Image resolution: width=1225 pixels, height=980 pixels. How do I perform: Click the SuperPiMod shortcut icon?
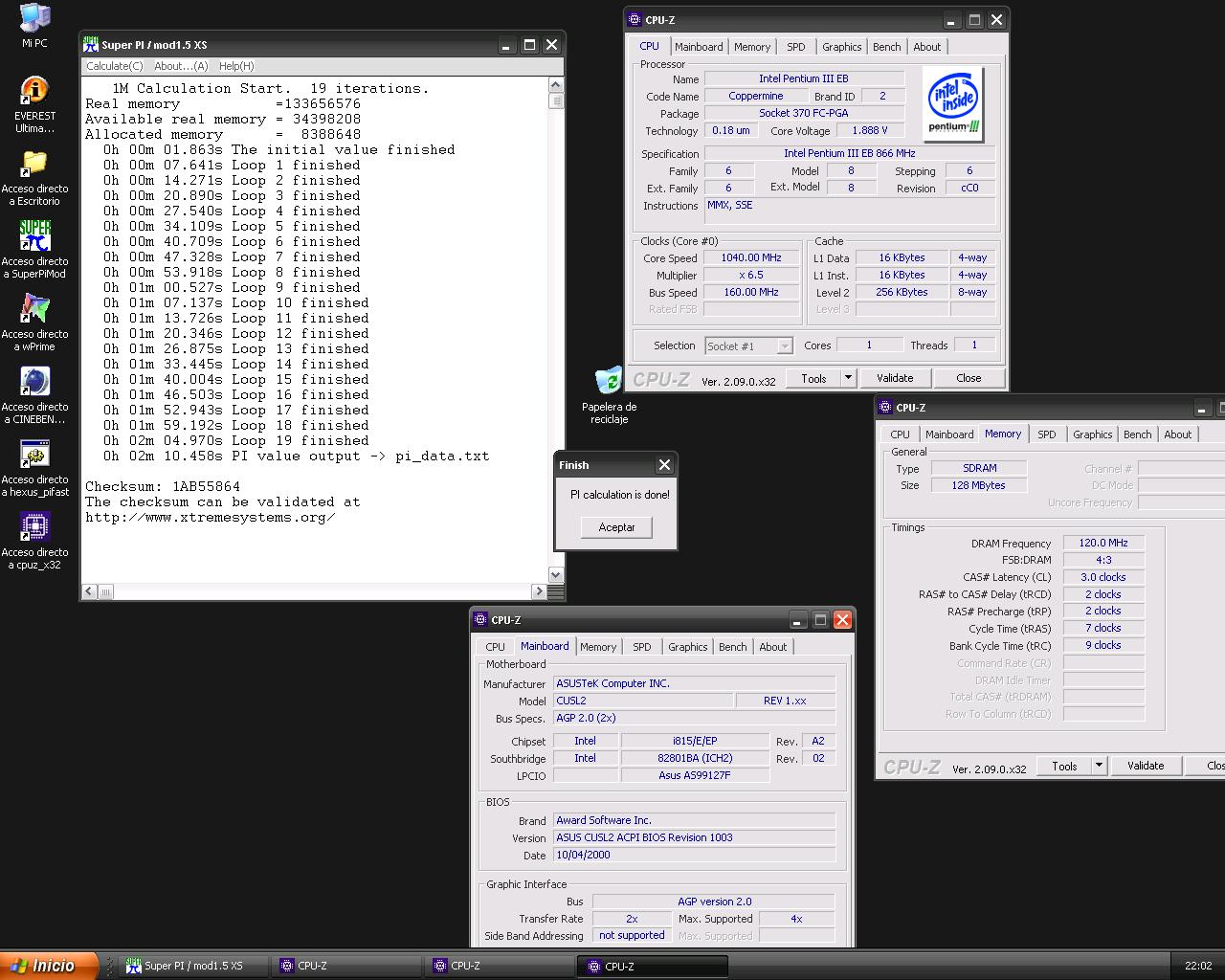point(34,236)
